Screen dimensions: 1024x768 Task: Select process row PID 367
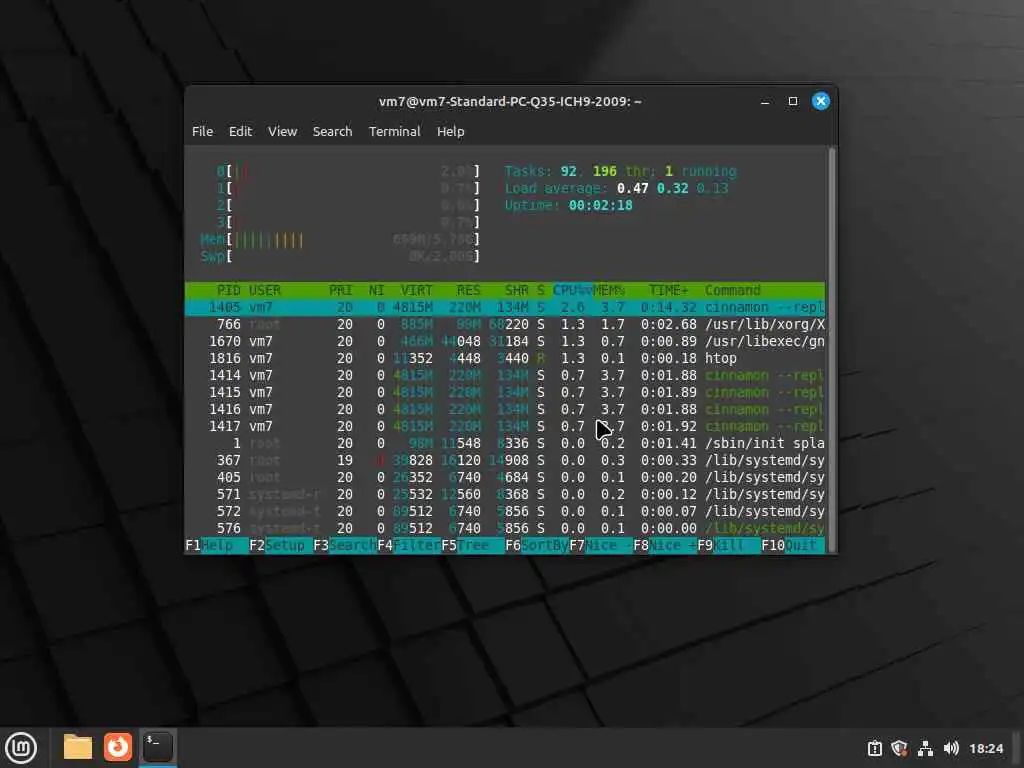pos(505,460)
